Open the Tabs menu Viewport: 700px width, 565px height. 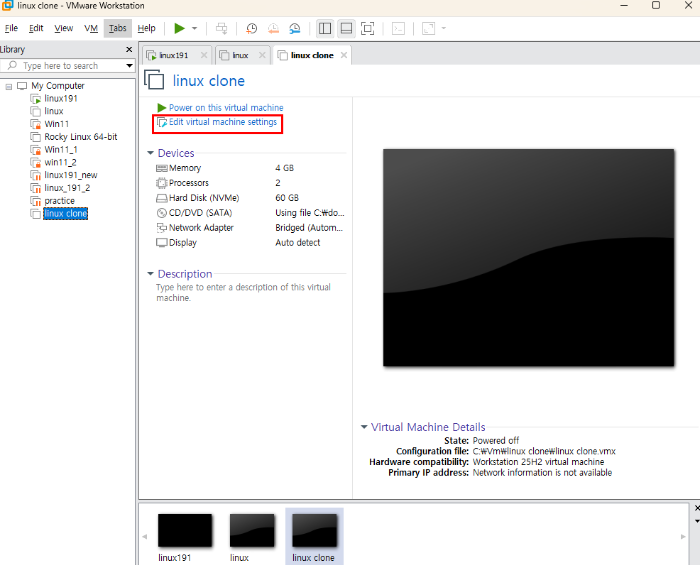pos(117,28)
